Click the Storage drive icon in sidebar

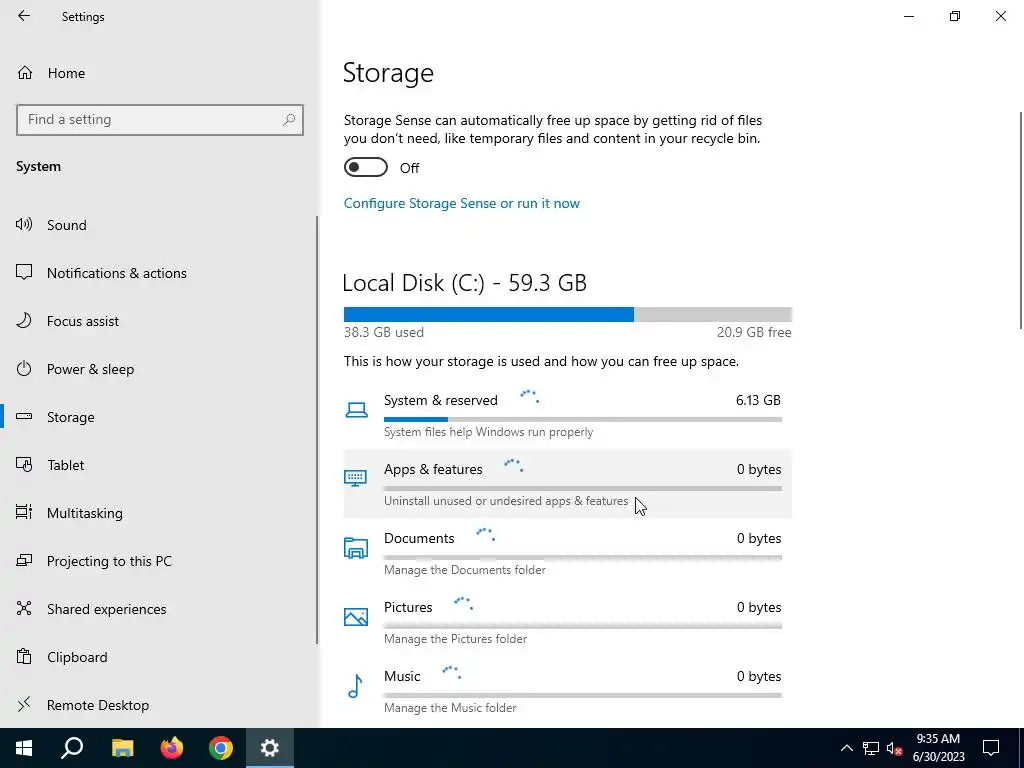pyautogui.click(x=24, y=417)
